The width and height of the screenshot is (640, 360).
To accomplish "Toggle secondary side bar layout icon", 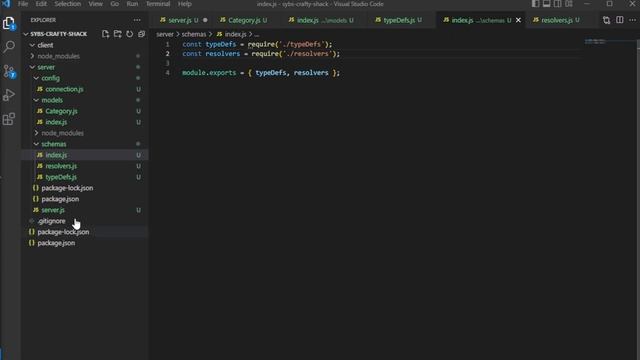I will pos(557,4).
